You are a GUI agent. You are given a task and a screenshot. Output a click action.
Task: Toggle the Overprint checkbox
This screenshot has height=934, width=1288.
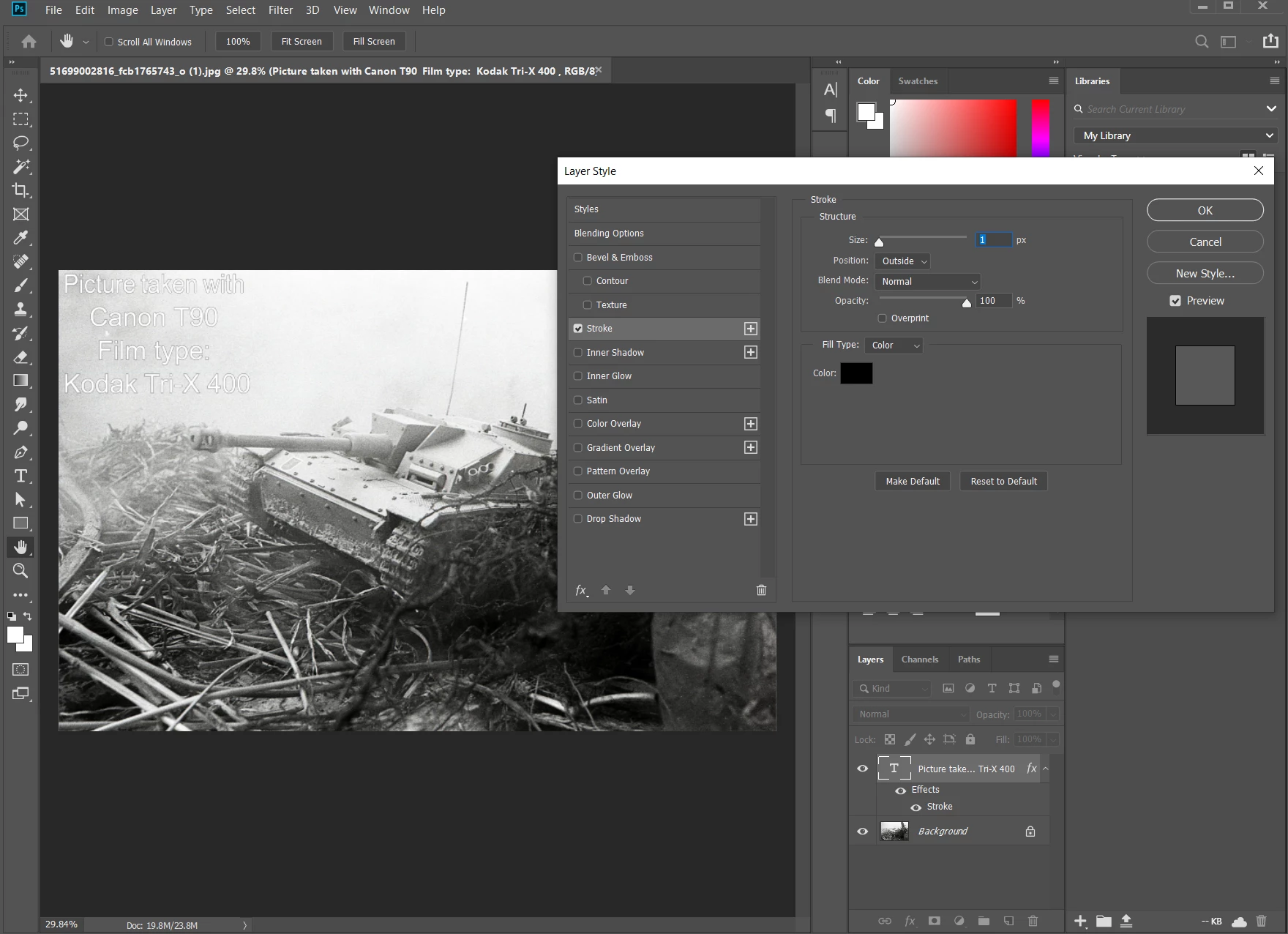tap(883, 318)
